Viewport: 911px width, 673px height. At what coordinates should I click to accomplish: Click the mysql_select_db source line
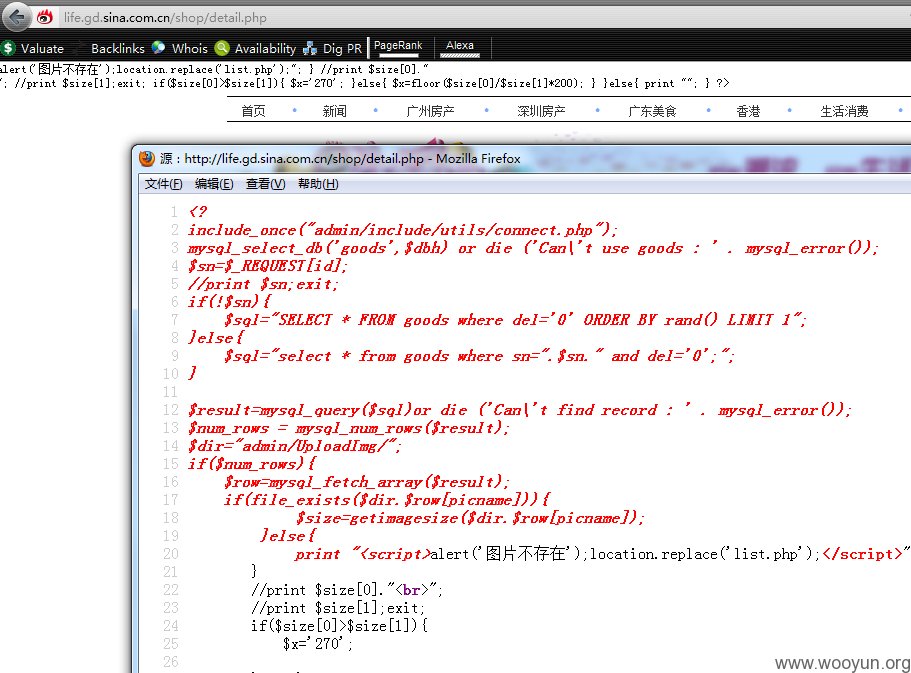[533, 248]
